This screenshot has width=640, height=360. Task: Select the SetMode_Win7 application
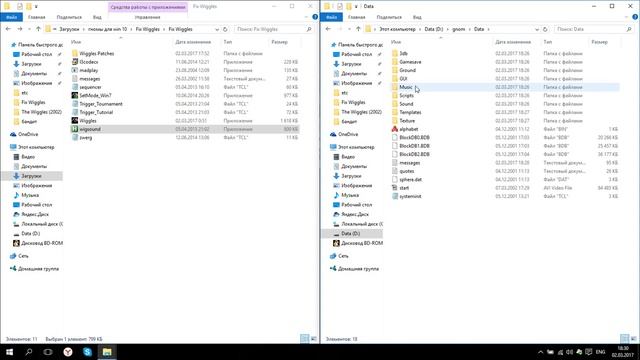(95, 96)
